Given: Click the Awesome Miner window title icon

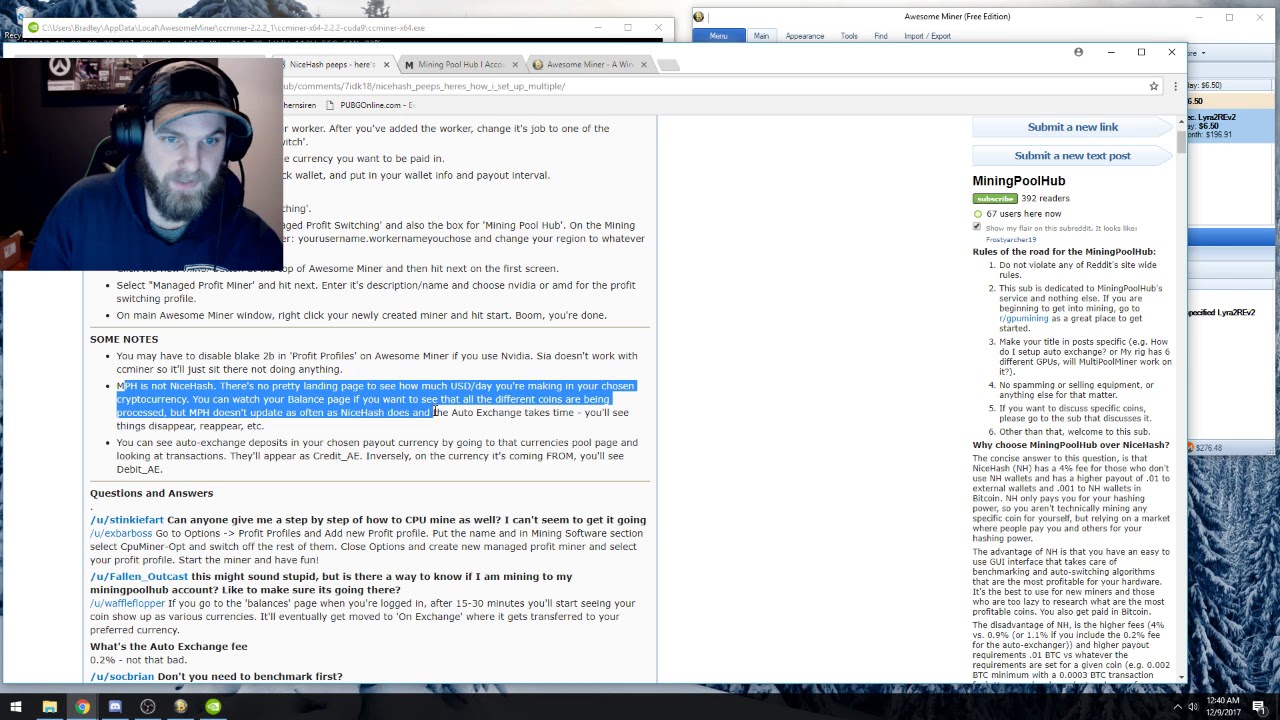Looking at the screenshot, I should coord(698,16).
